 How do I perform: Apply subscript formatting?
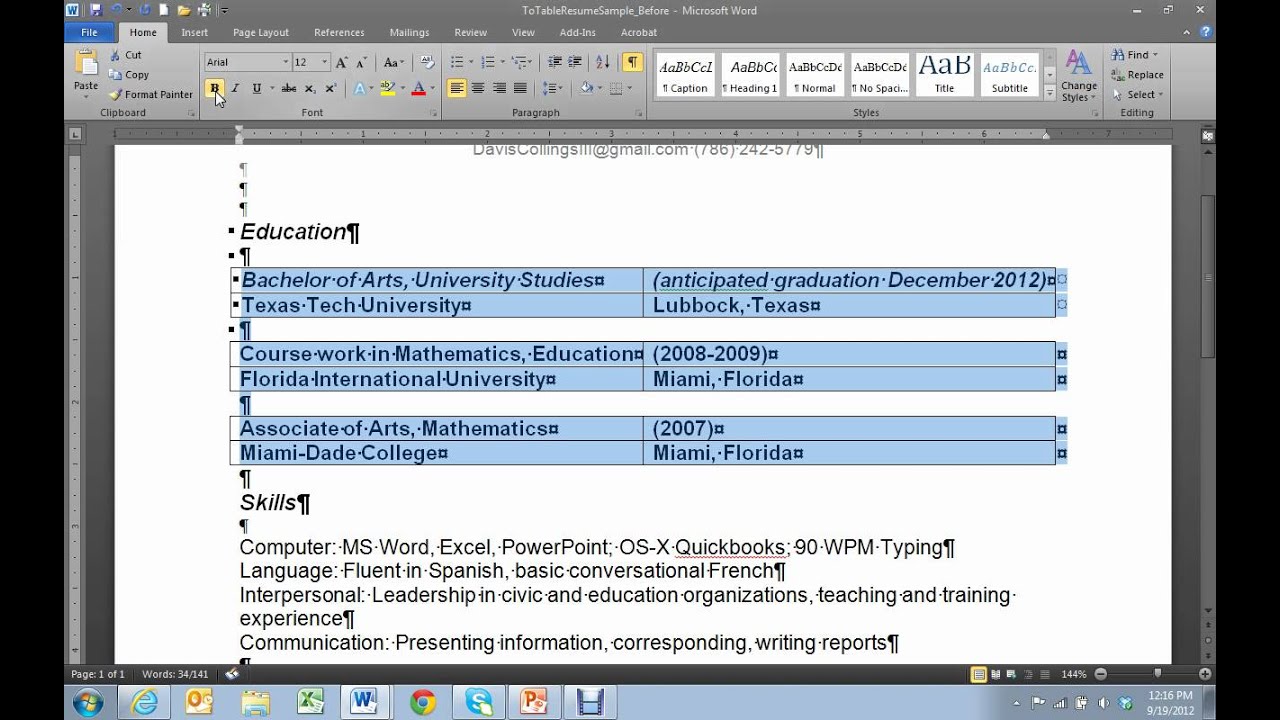[310, 89]
